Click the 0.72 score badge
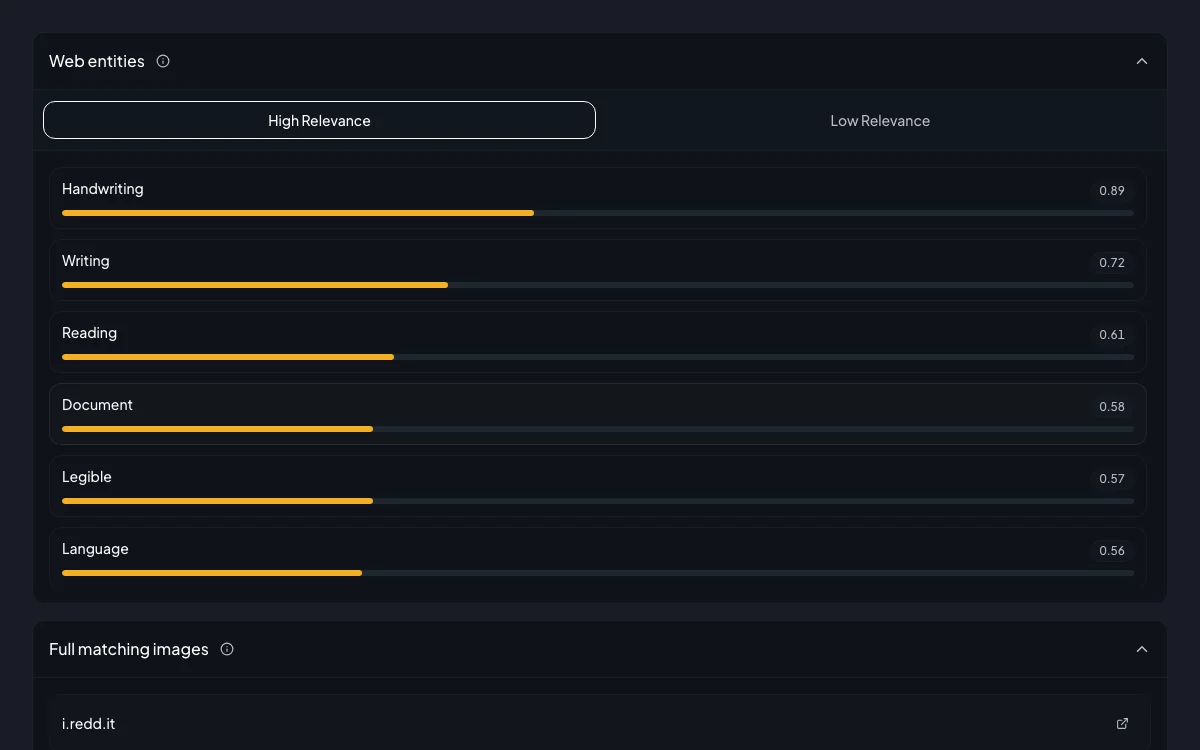 (x=1112, y=262)
